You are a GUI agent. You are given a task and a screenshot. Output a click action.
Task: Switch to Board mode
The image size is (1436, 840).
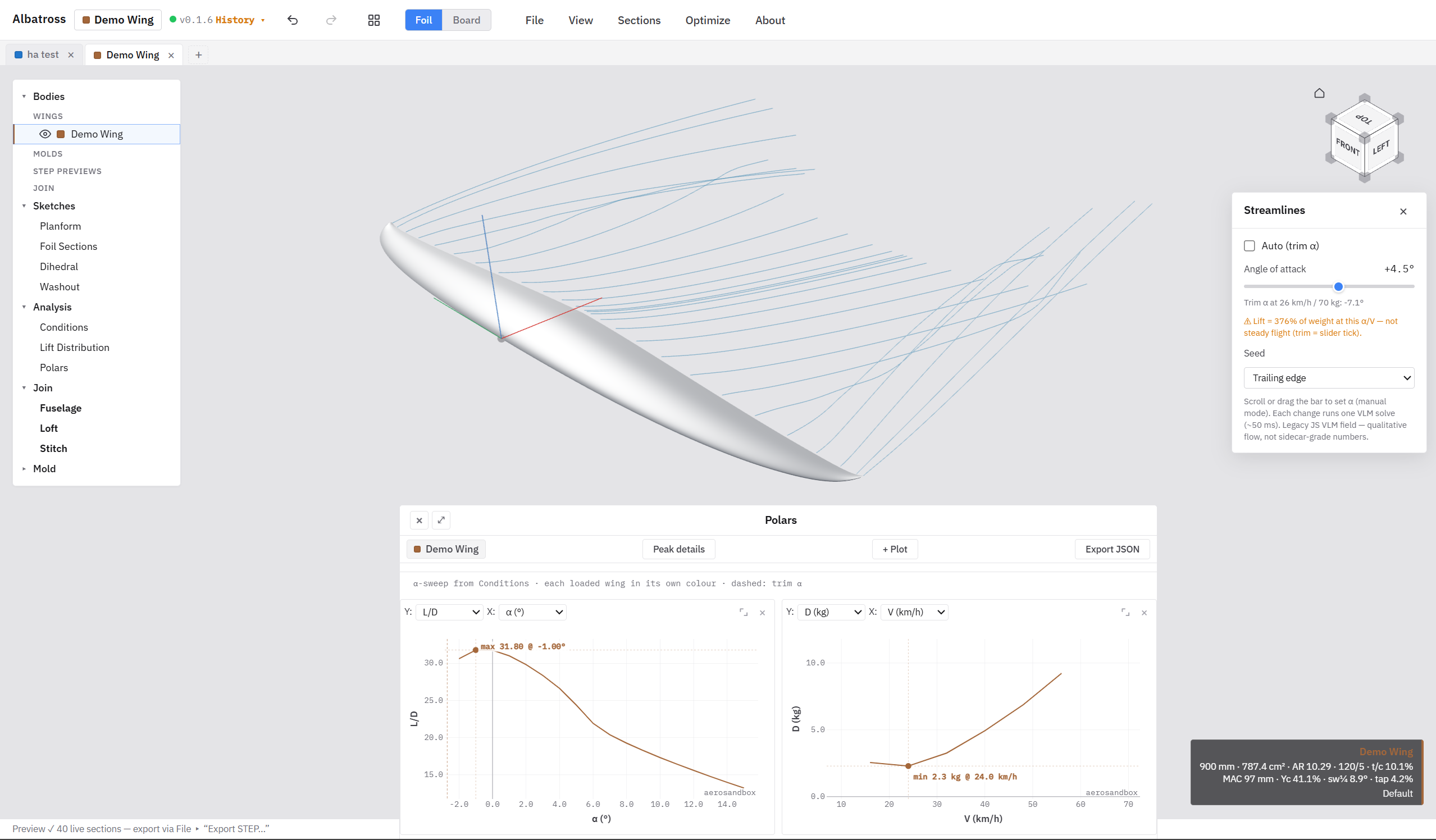coord(467,20)
